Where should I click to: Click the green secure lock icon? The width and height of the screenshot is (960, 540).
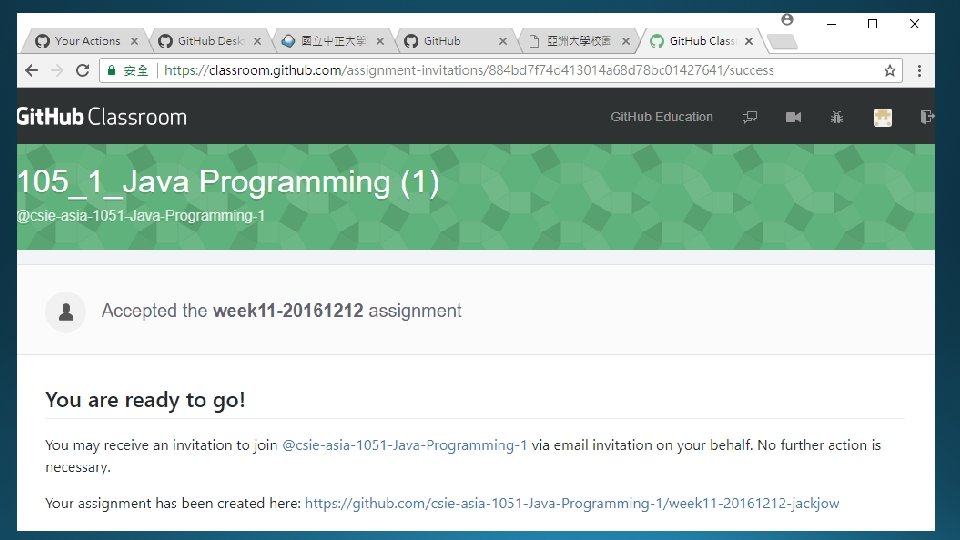point(111,70)
